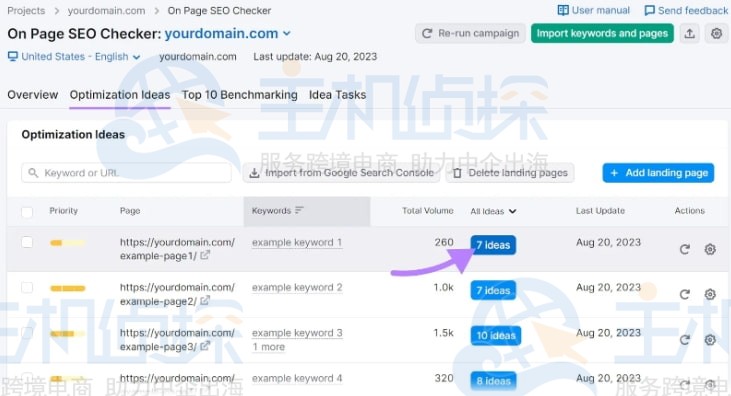Click Priority column header

pos(63,211)
